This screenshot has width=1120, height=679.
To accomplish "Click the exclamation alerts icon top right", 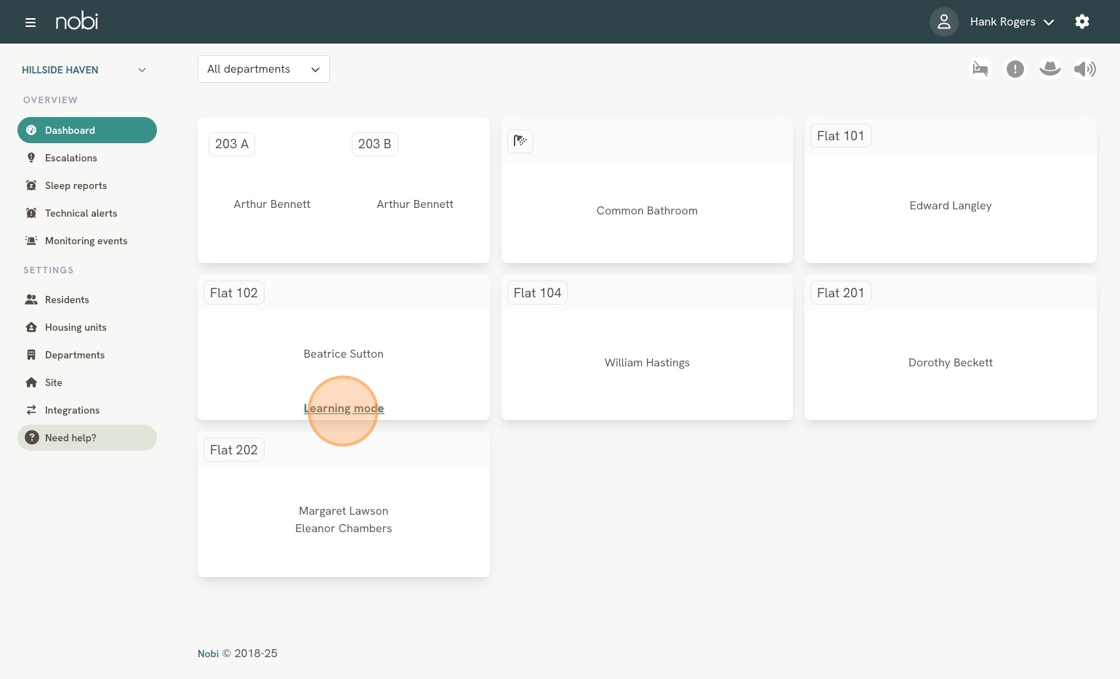I will point(1015,68).
